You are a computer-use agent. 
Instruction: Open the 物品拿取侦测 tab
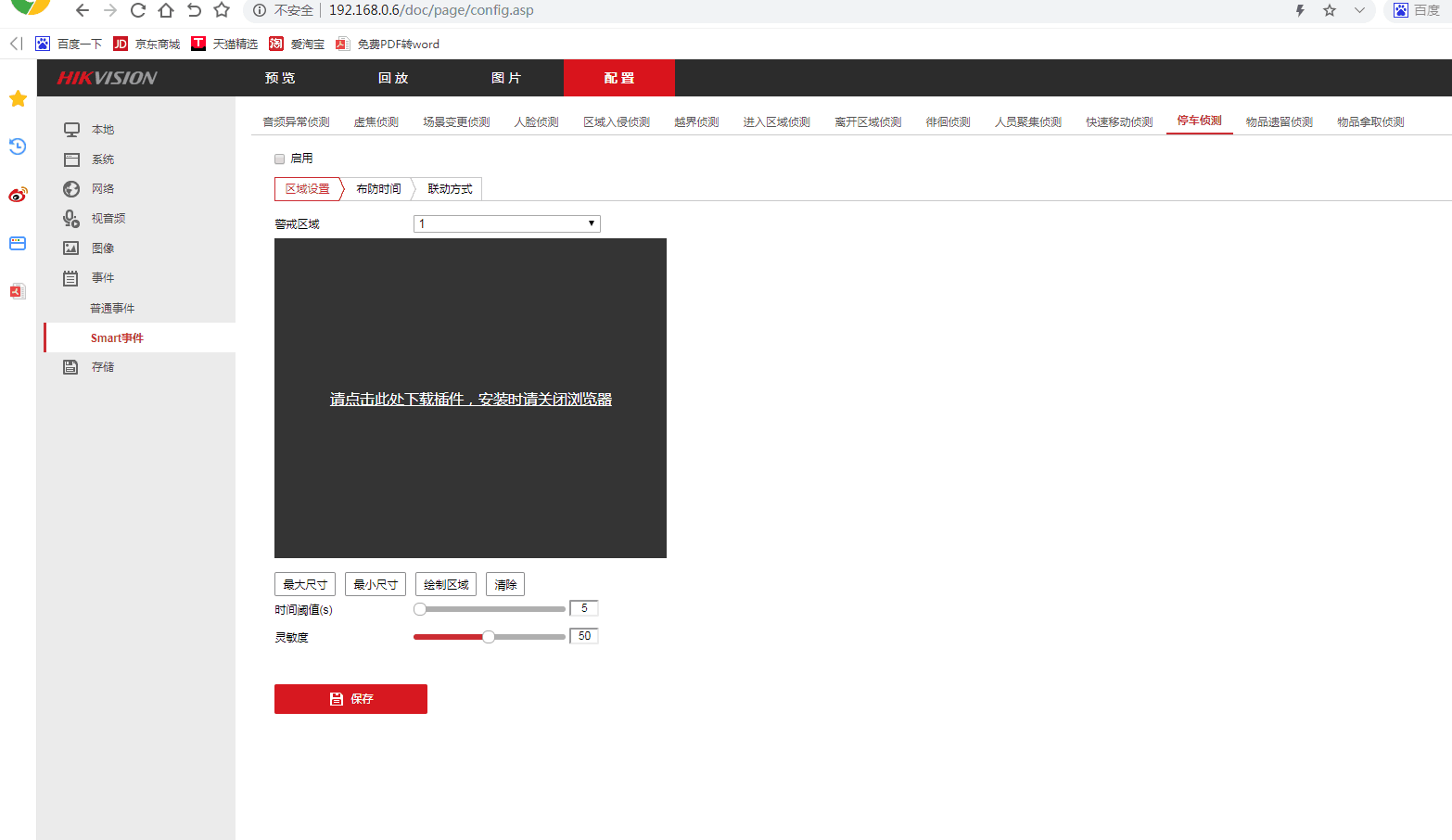tap(1371, 122)
